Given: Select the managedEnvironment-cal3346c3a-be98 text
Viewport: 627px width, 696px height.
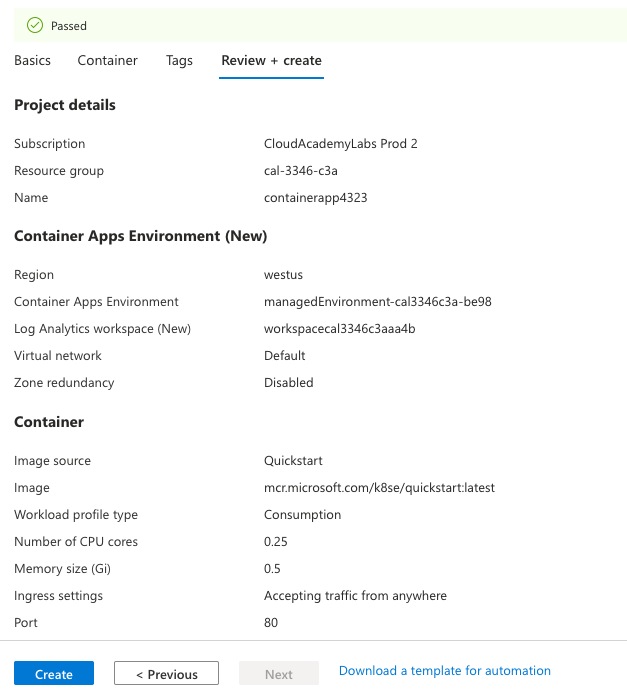Looking at the screenshot, I should point(377,302).
